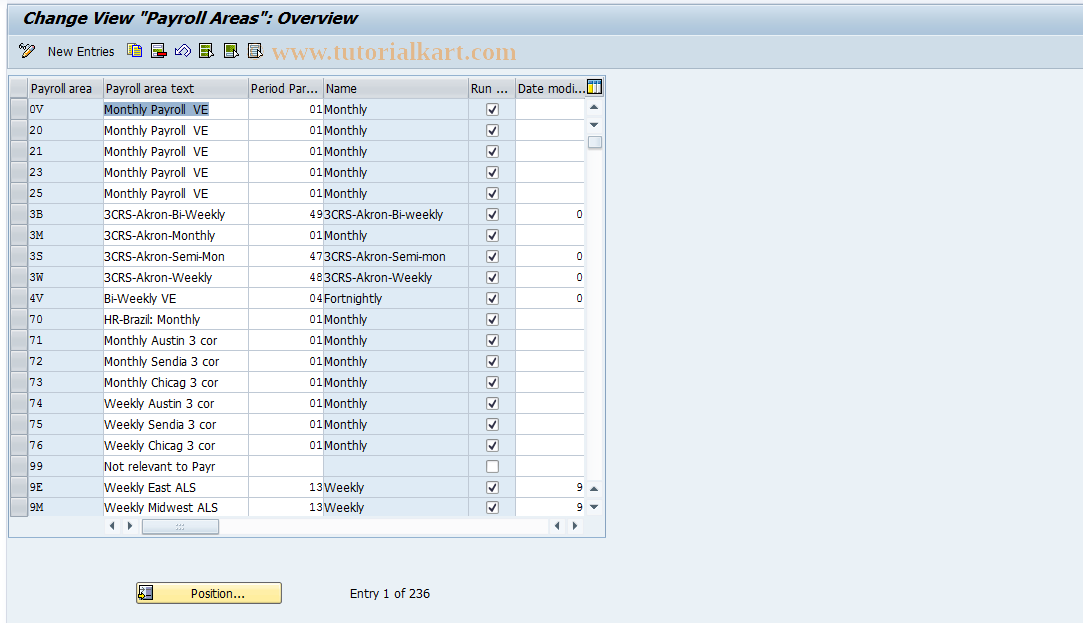Click the Display/Change toggle pencil icon
This screenshot has height=623, width=1083.
tap(27, 50)
